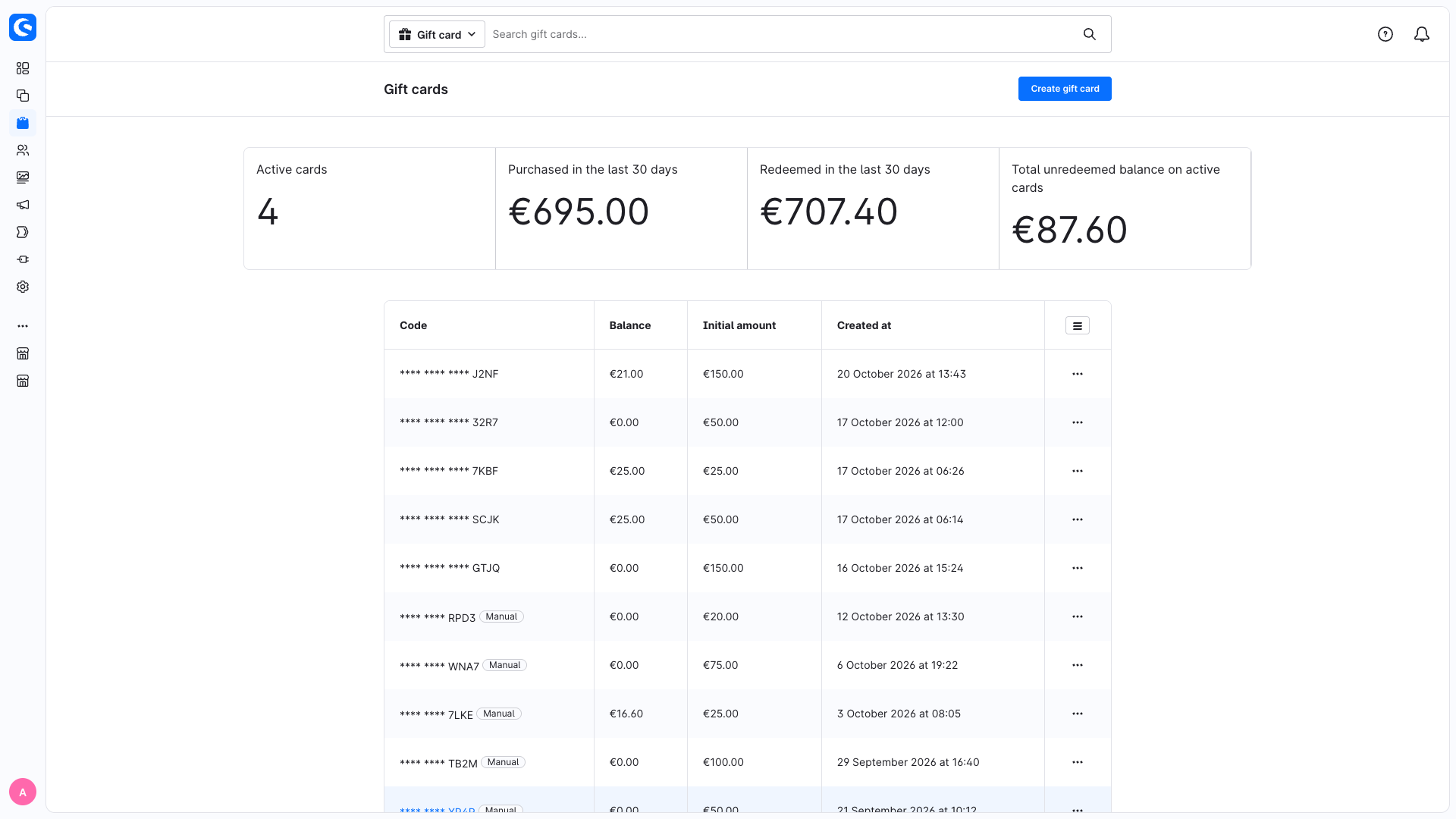Open the gift card ending in J2NF

point(449,374)
